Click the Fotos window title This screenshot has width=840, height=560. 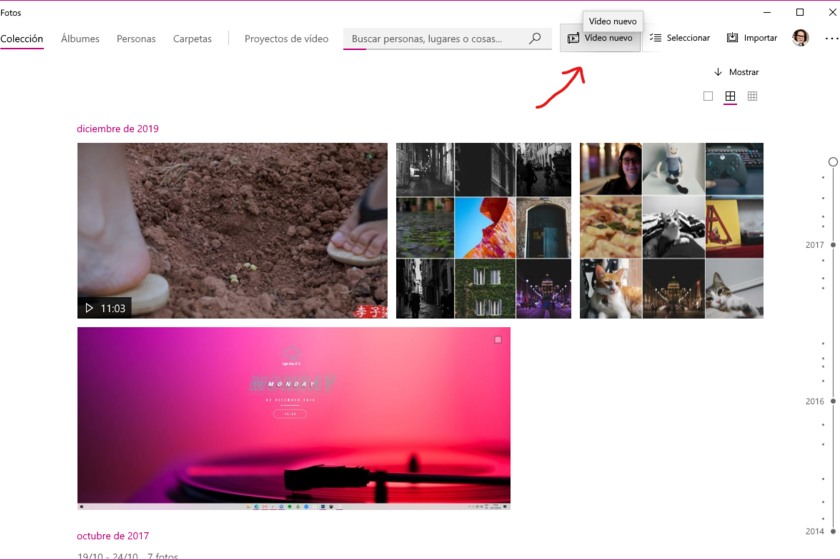(11, 12)
